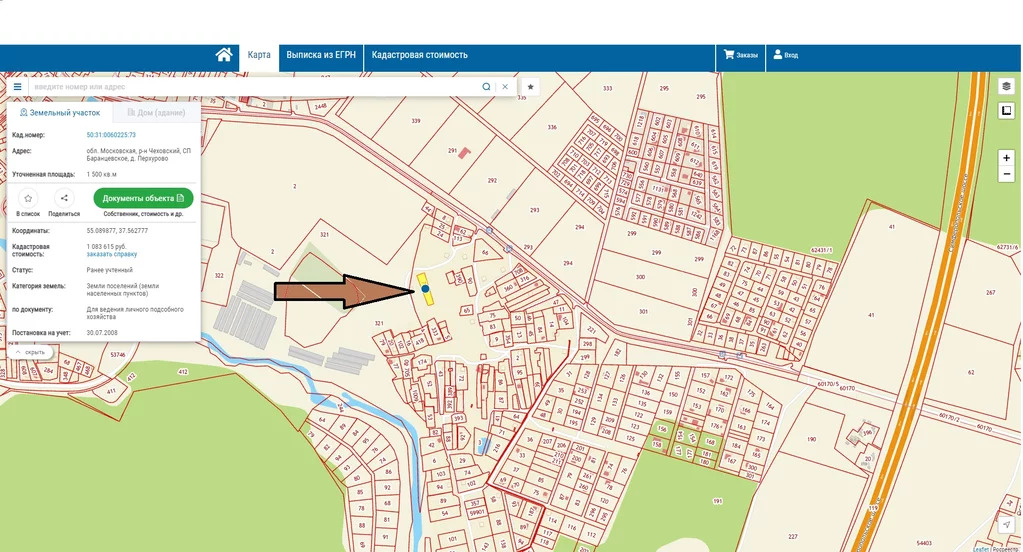Open favorites star button next to search
The height and width of the screenshot is (552, 1023).
[530, 87]
